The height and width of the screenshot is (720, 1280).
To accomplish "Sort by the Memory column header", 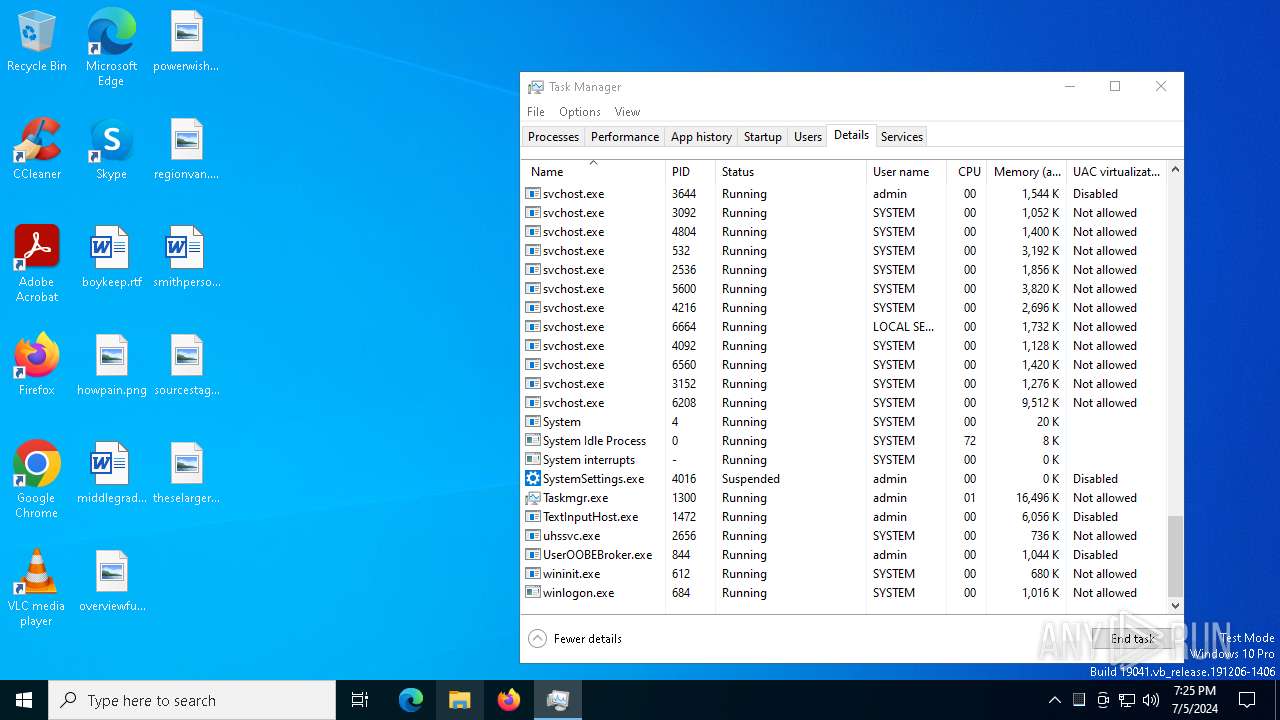I will click(1026, 171).
